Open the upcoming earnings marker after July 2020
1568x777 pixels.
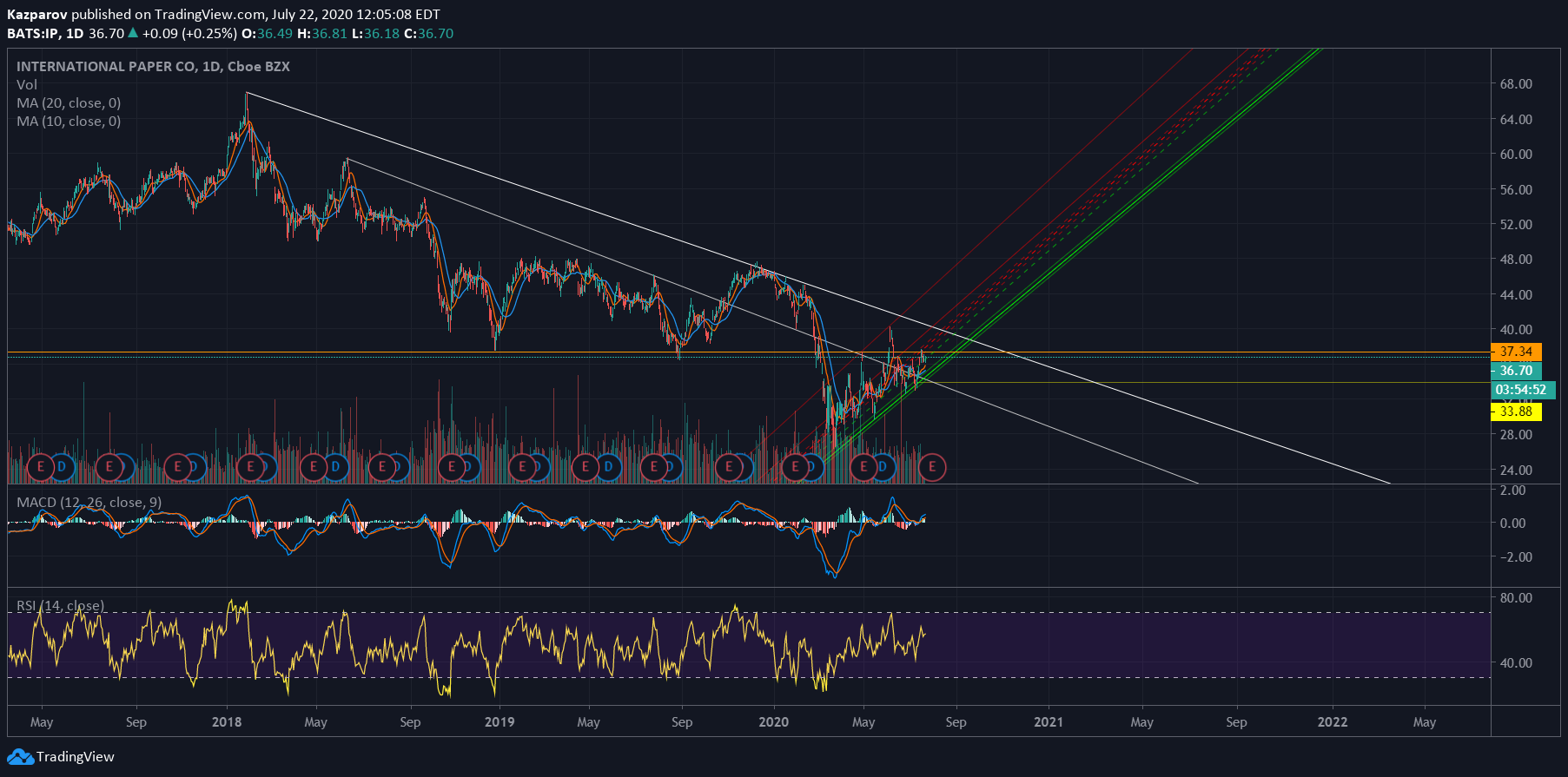pyautogui.click(x=932, y=467)
